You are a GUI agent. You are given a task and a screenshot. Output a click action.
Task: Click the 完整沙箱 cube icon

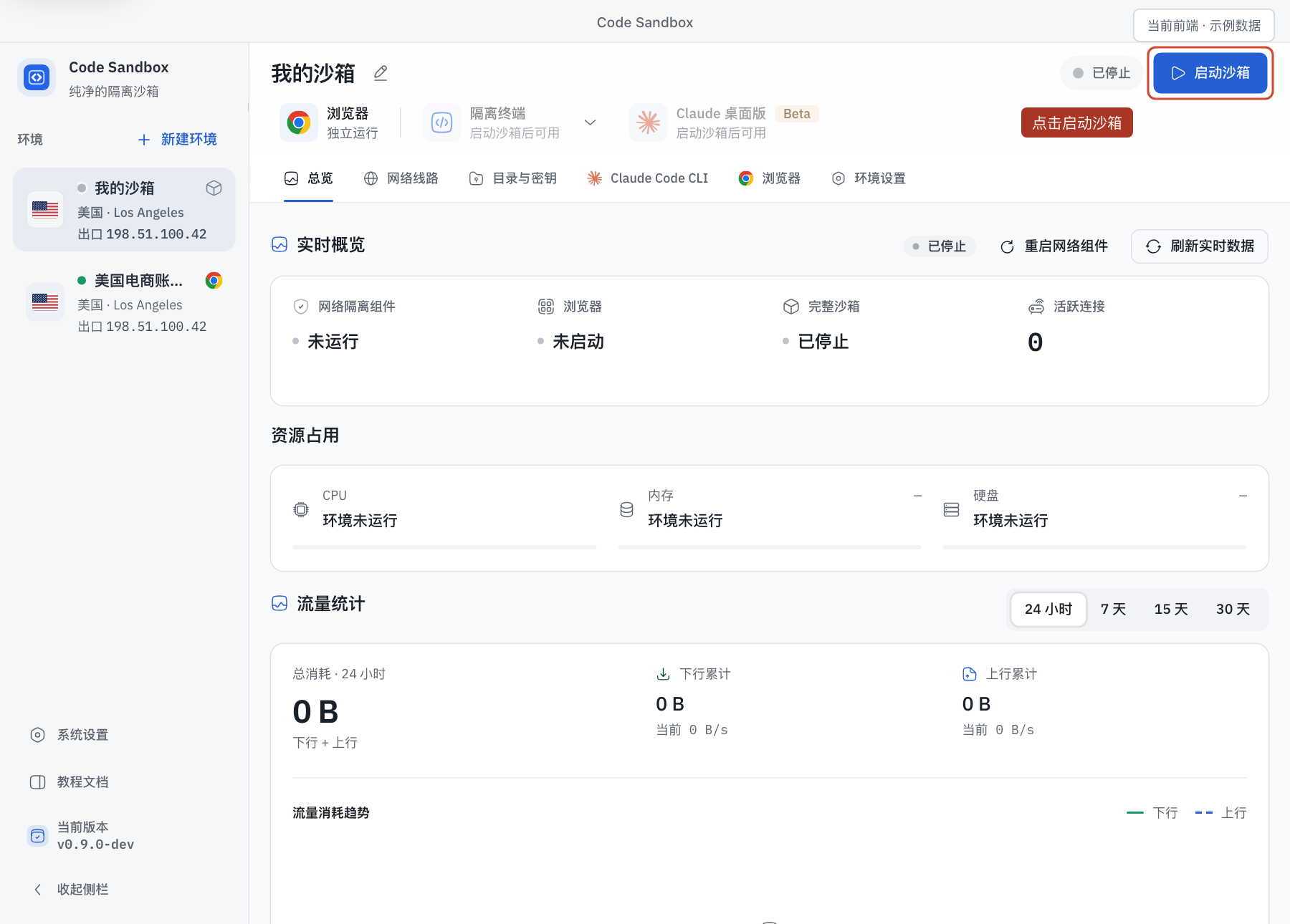coord(791,307)
